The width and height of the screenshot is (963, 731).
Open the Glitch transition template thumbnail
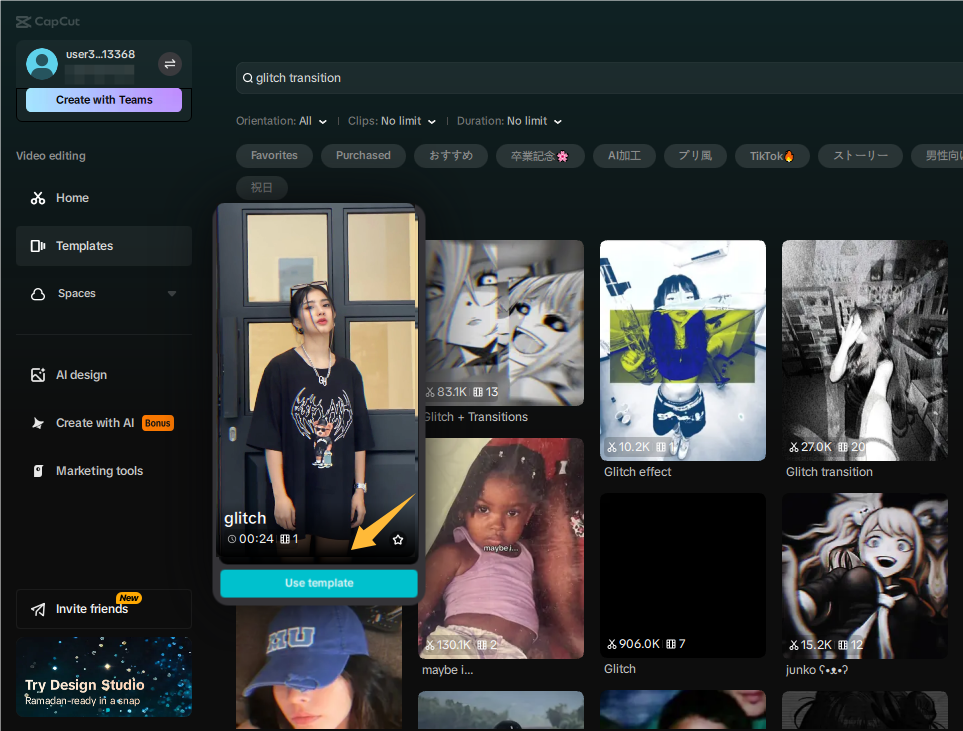865,350
